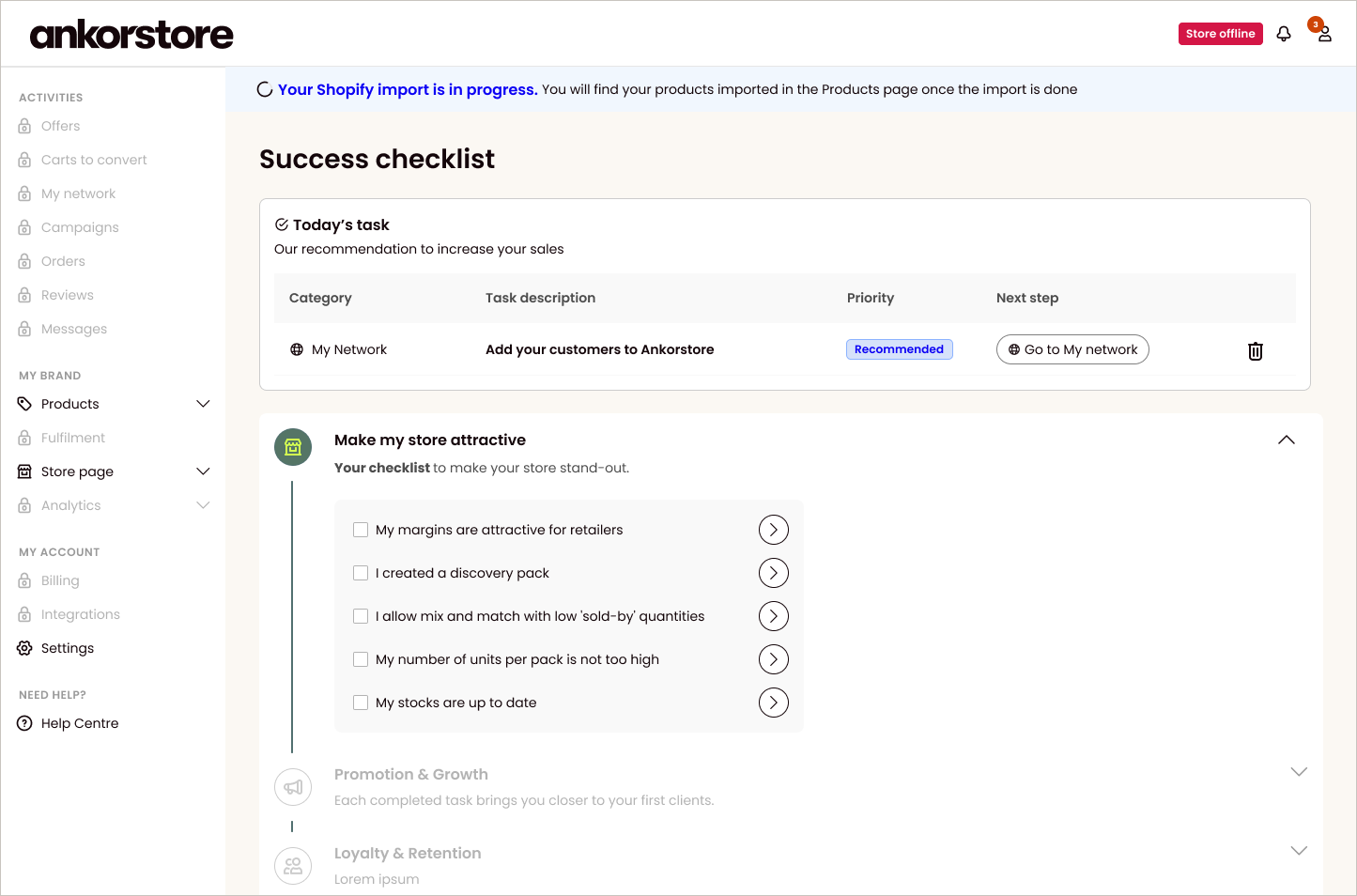
Task: Delete today's task with the trash icon
Action: 1256,350
